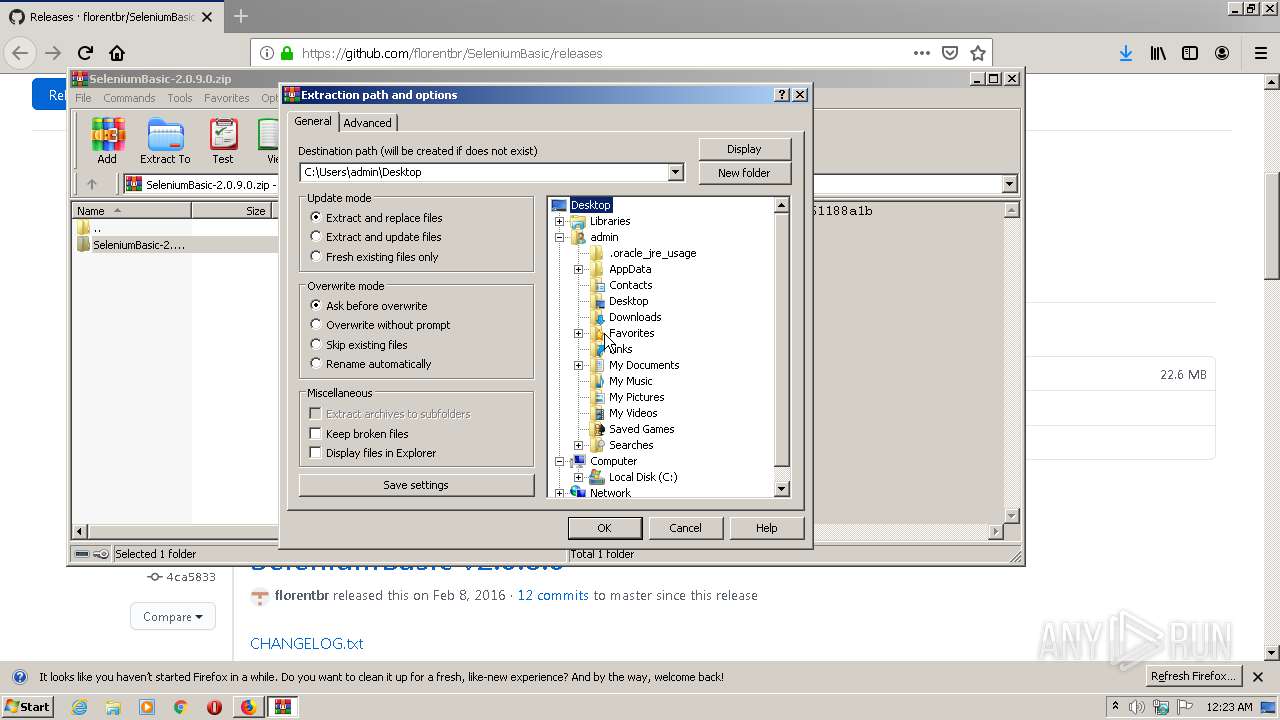
Task: Click Refresh Firefox button in notification bar
Action: (1193, 677)
